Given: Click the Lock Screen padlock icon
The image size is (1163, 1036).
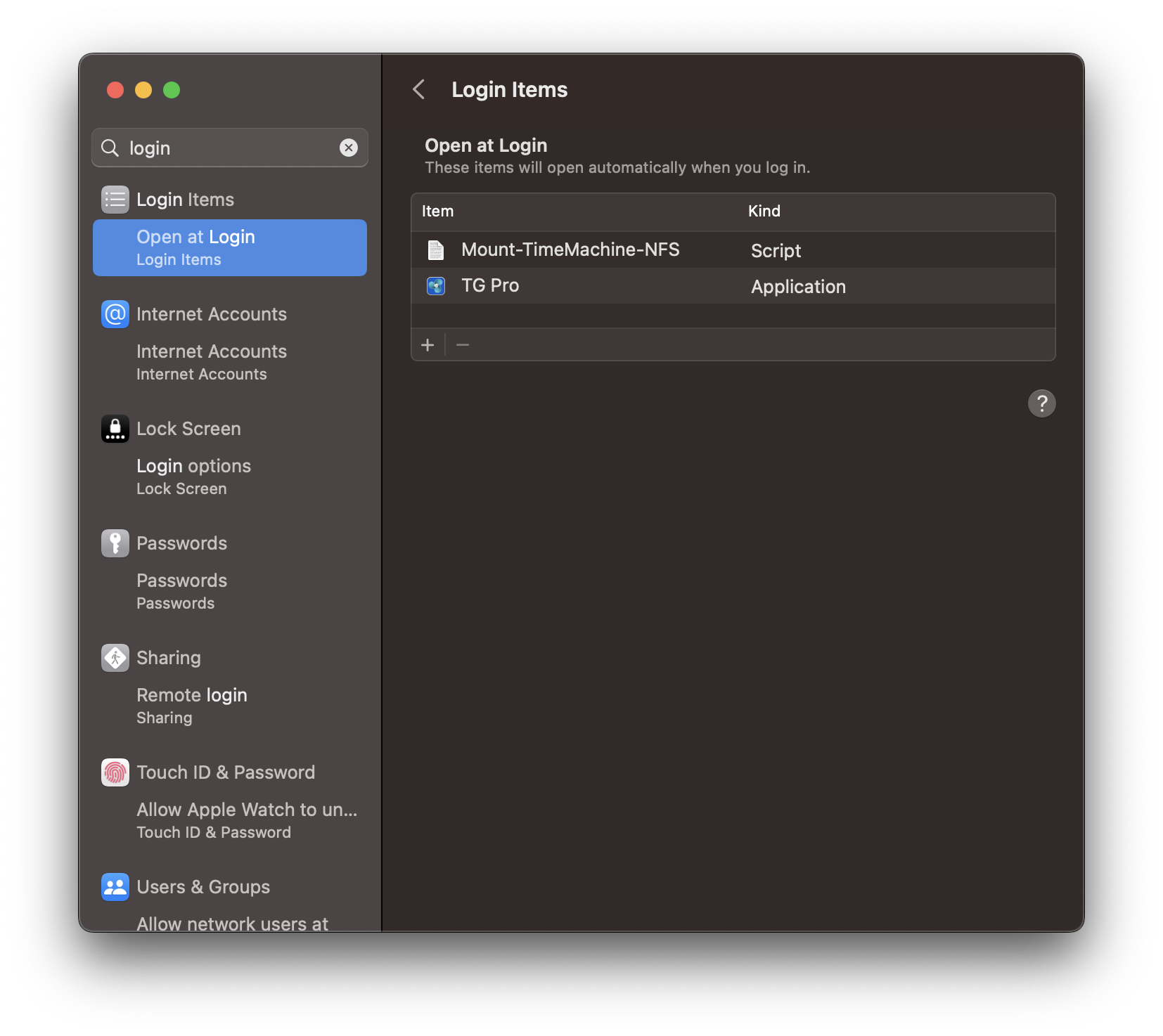Looking at the screenshot, I should tap(115, 429).
